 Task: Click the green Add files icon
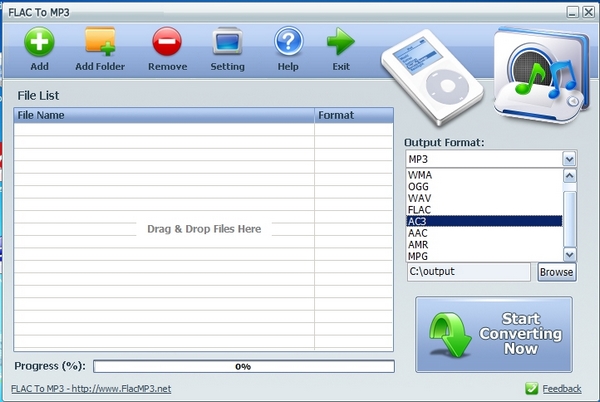39,42
